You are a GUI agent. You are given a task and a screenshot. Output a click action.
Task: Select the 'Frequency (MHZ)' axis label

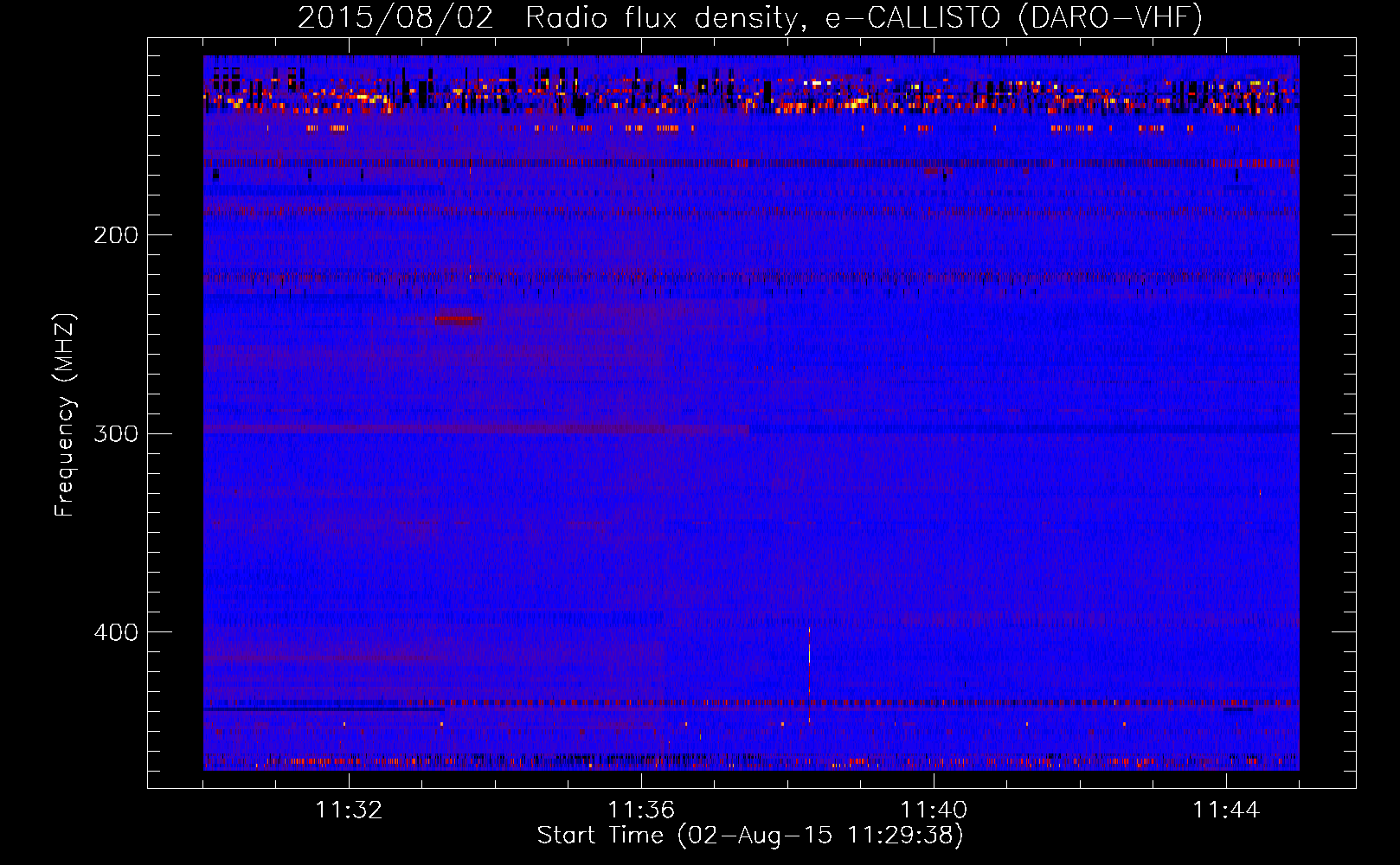pyautogui.click(x=65, y=415)
